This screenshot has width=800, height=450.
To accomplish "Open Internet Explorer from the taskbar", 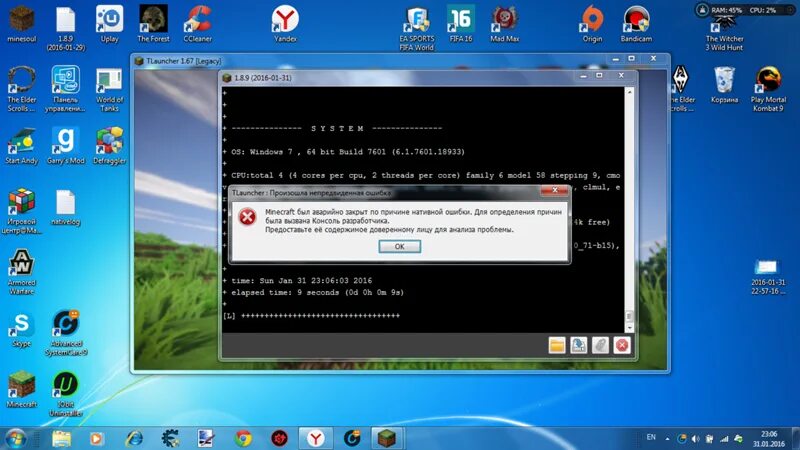I will point(134,438).
